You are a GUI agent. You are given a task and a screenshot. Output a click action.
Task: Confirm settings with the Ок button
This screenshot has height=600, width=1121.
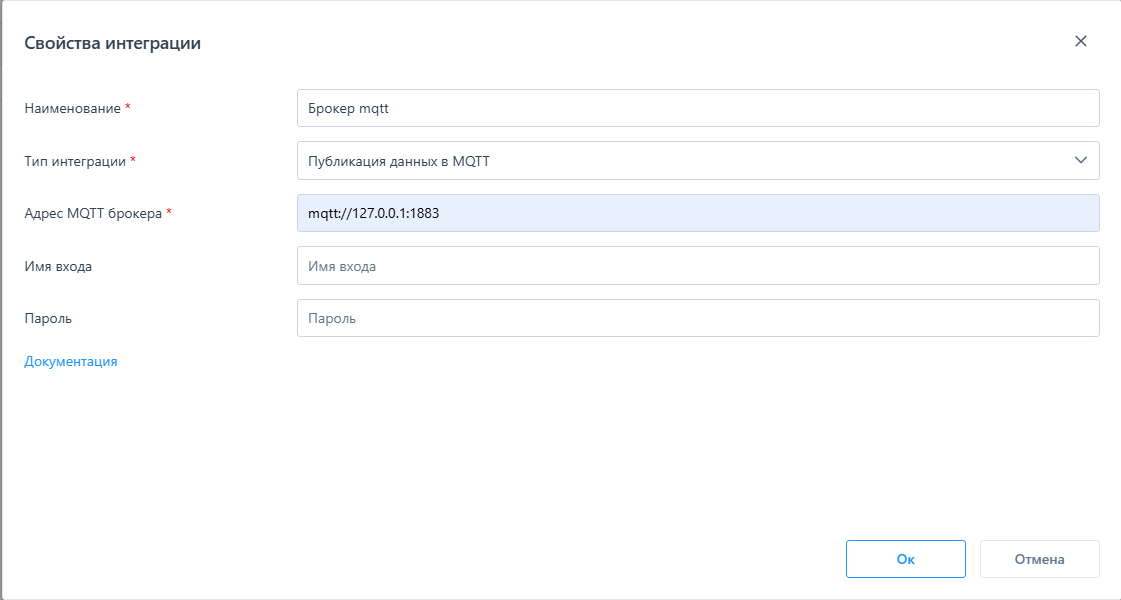[x=905, y=559]
